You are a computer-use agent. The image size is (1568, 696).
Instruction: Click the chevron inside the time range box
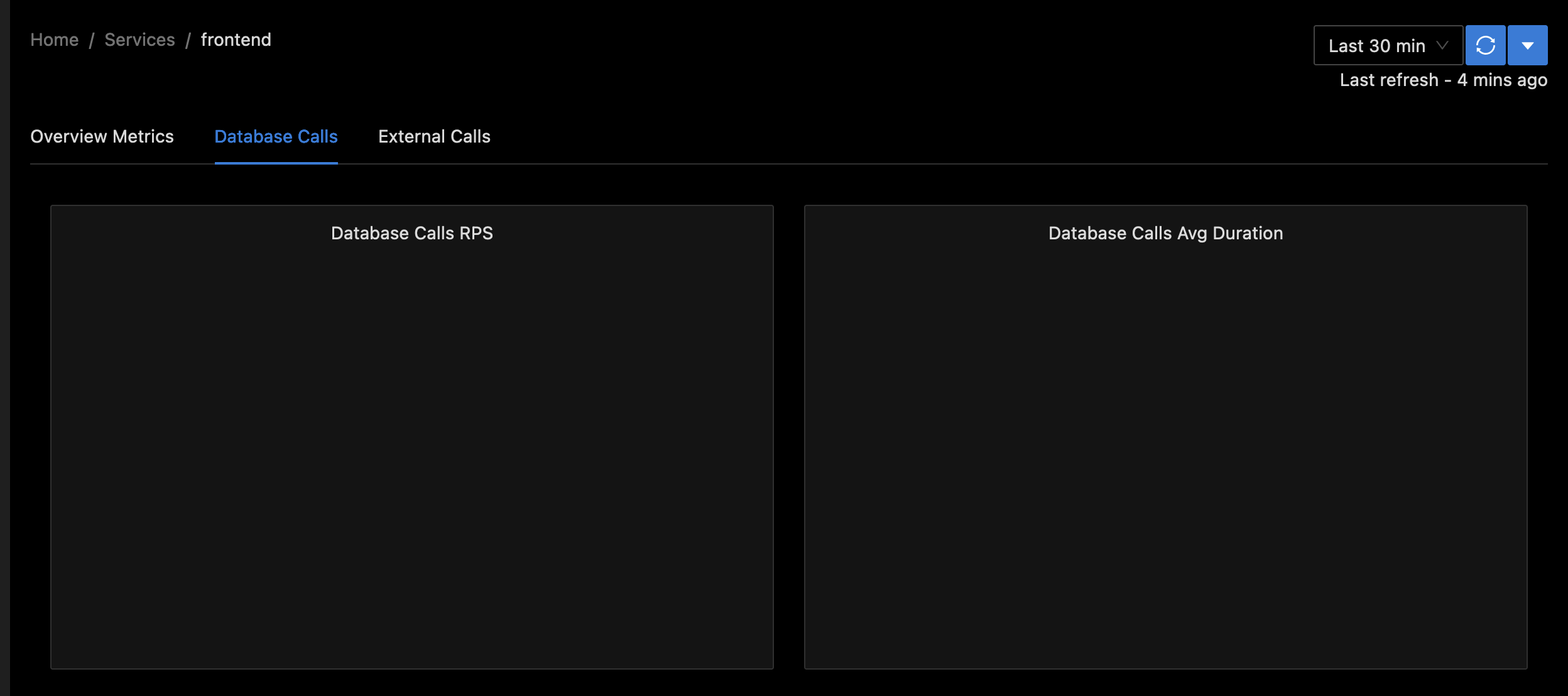click(1442, 45)
